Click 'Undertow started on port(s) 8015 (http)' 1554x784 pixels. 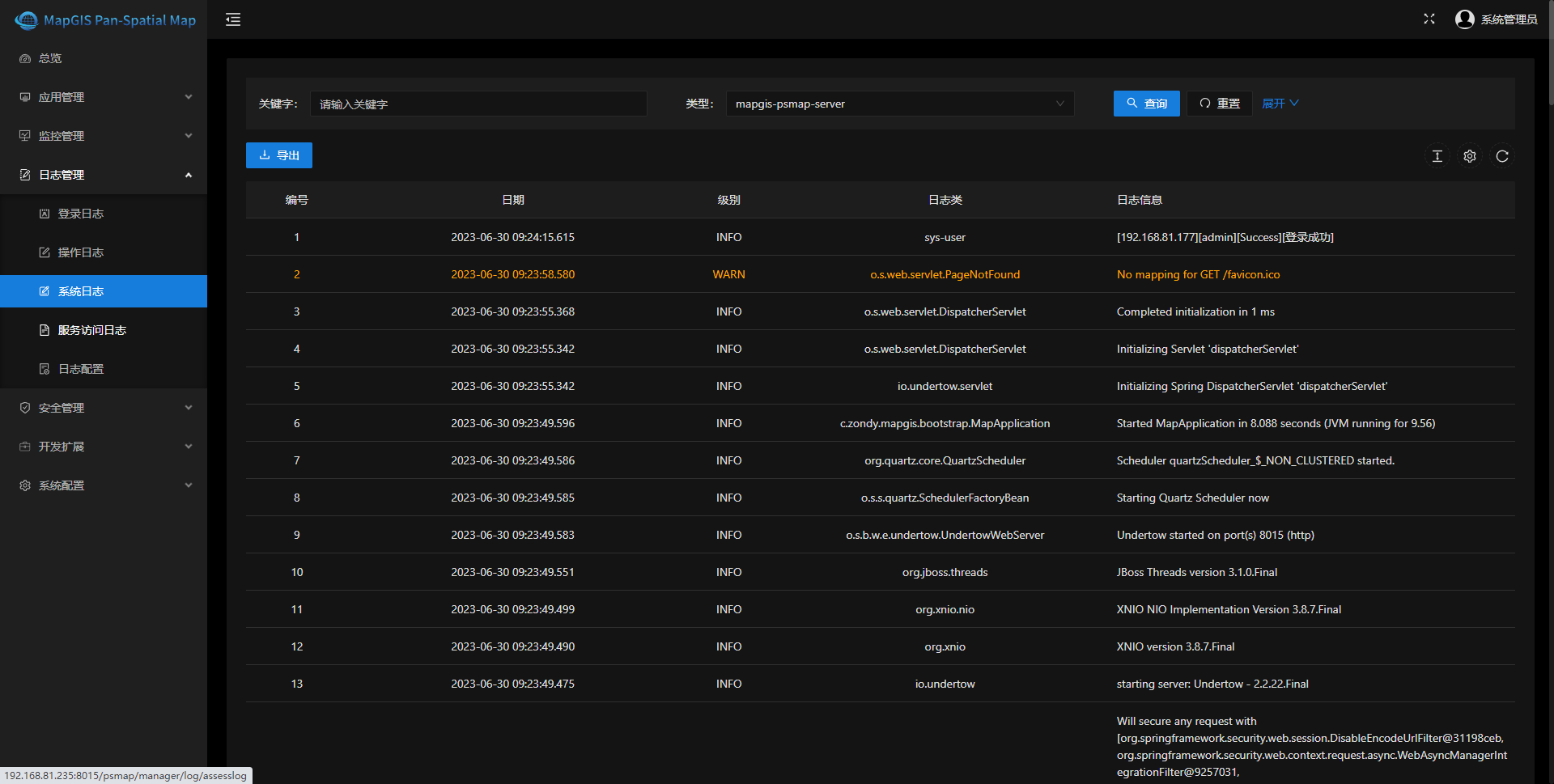(1216, 535)
